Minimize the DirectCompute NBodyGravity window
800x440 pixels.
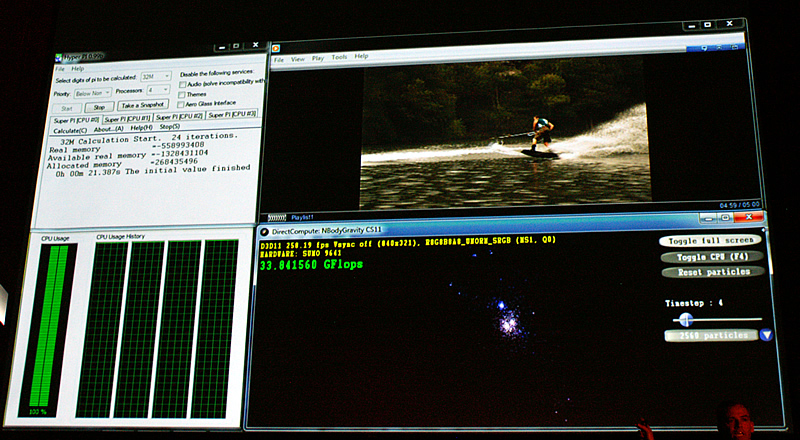(x=707, y=218)
